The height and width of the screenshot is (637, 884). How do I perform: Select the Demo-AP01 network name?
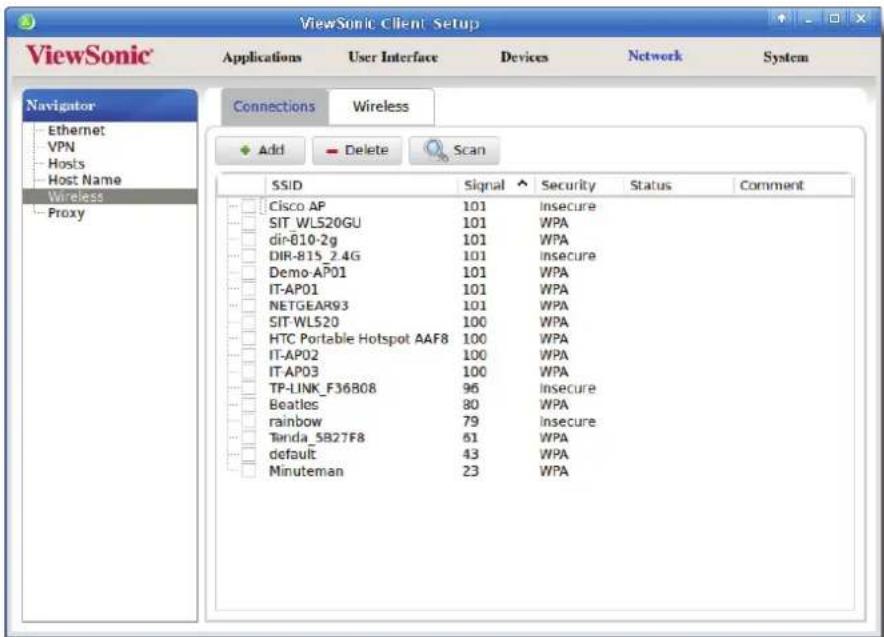point(308,273)
